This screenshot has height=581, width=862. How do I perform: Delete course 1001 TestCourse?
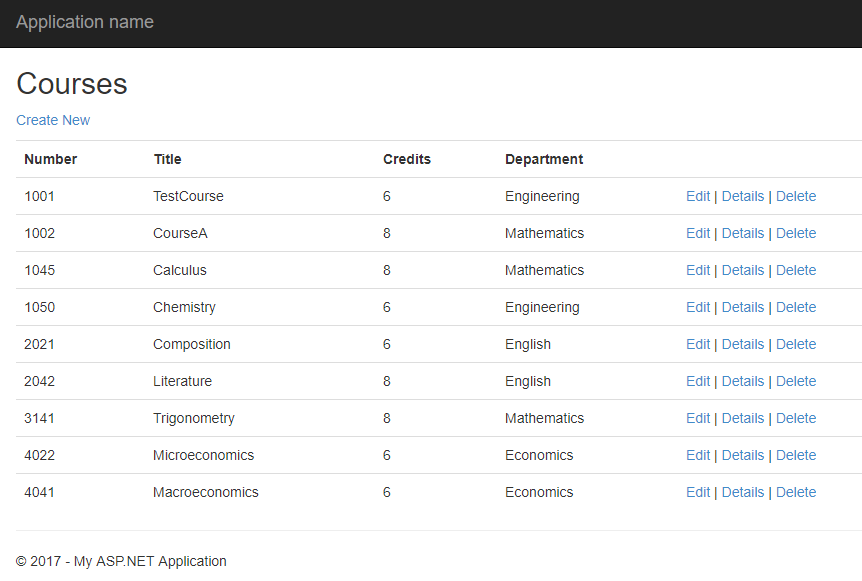click(x=796, y=196)
